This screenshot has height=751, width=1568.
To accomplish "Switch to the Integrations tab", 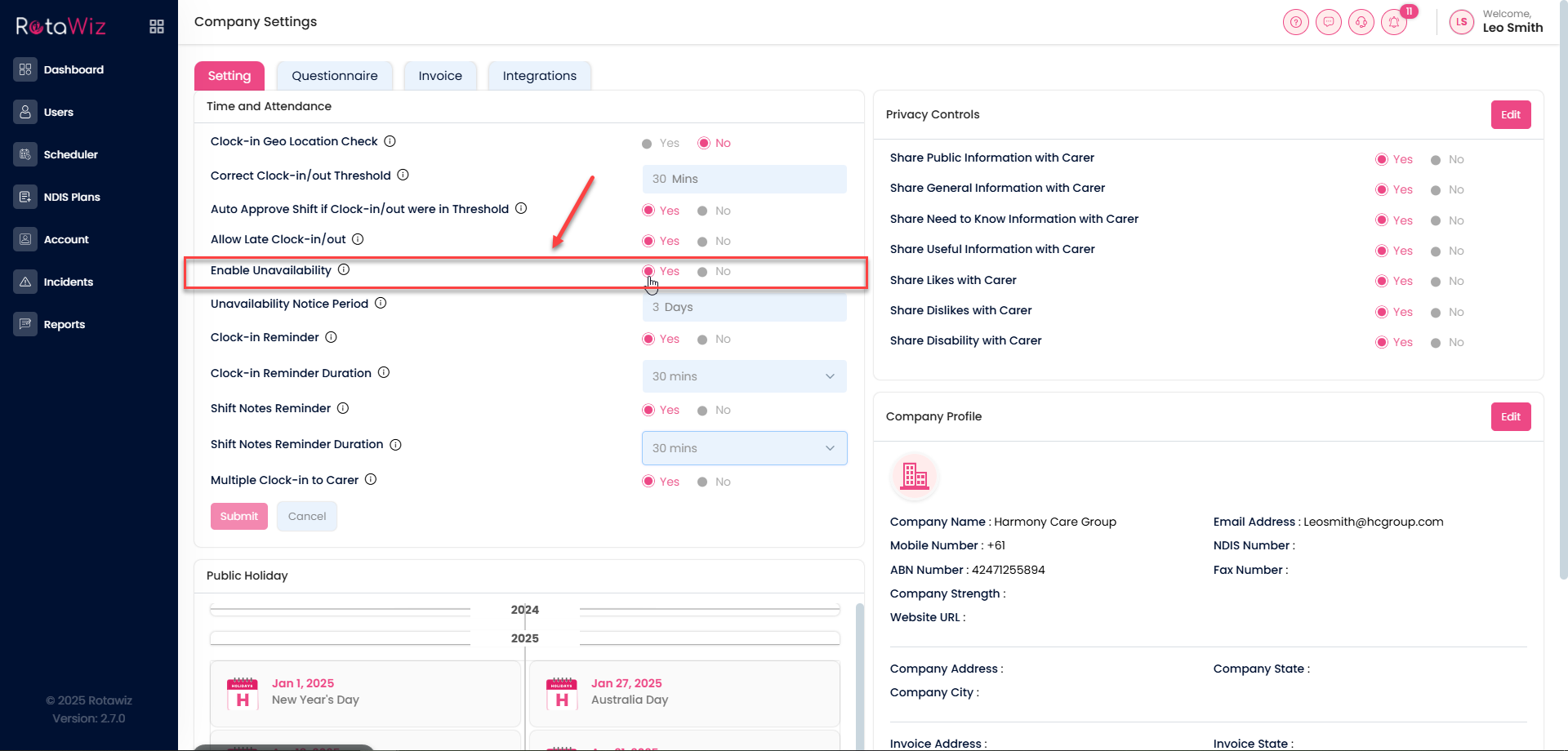I will [539, 76].
